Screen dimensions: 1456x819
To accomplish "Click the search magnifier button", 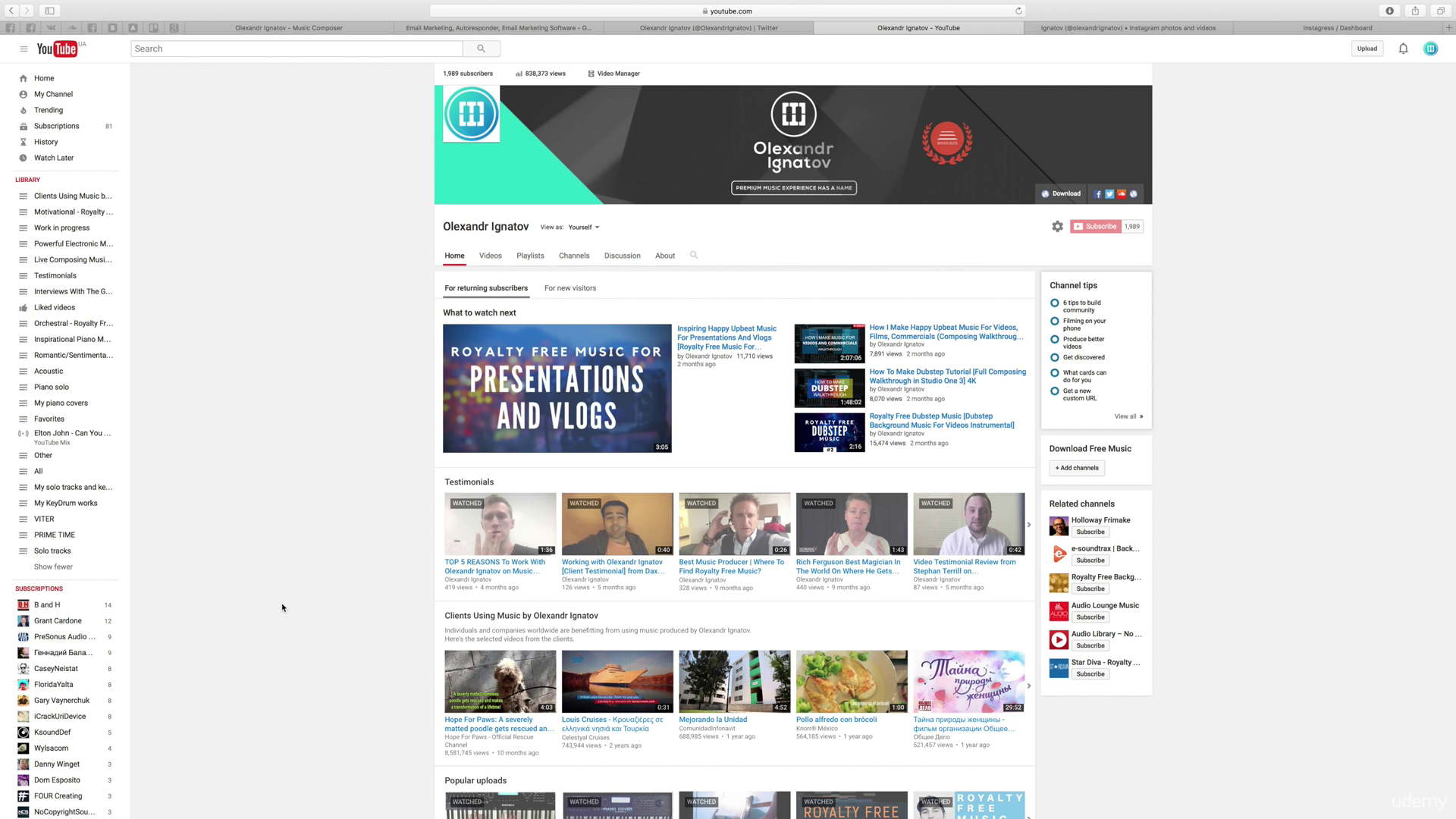I will [481, 49].
